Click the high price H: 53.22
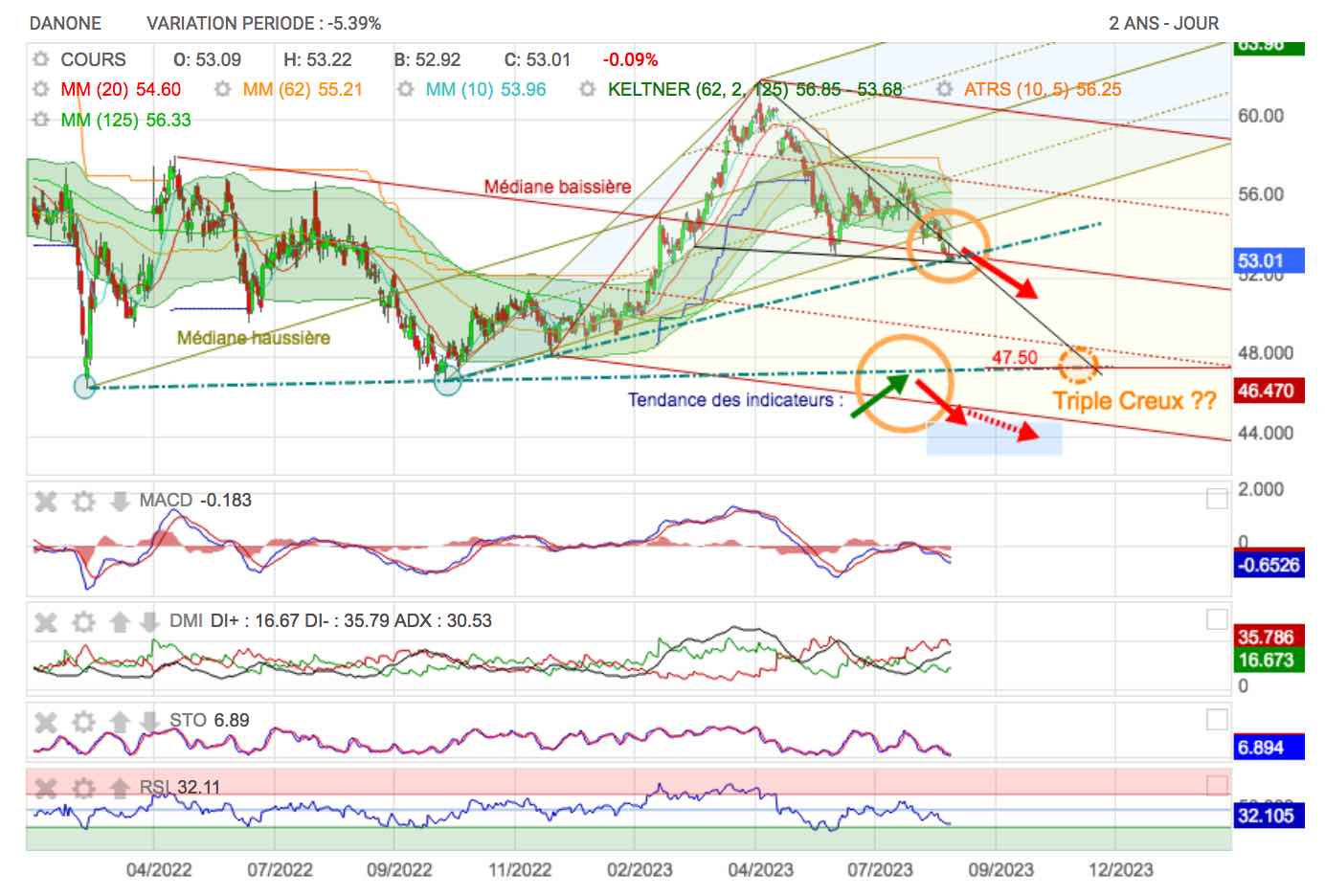The width and height of the screenshot is (1325, 896). click(318, 59)
